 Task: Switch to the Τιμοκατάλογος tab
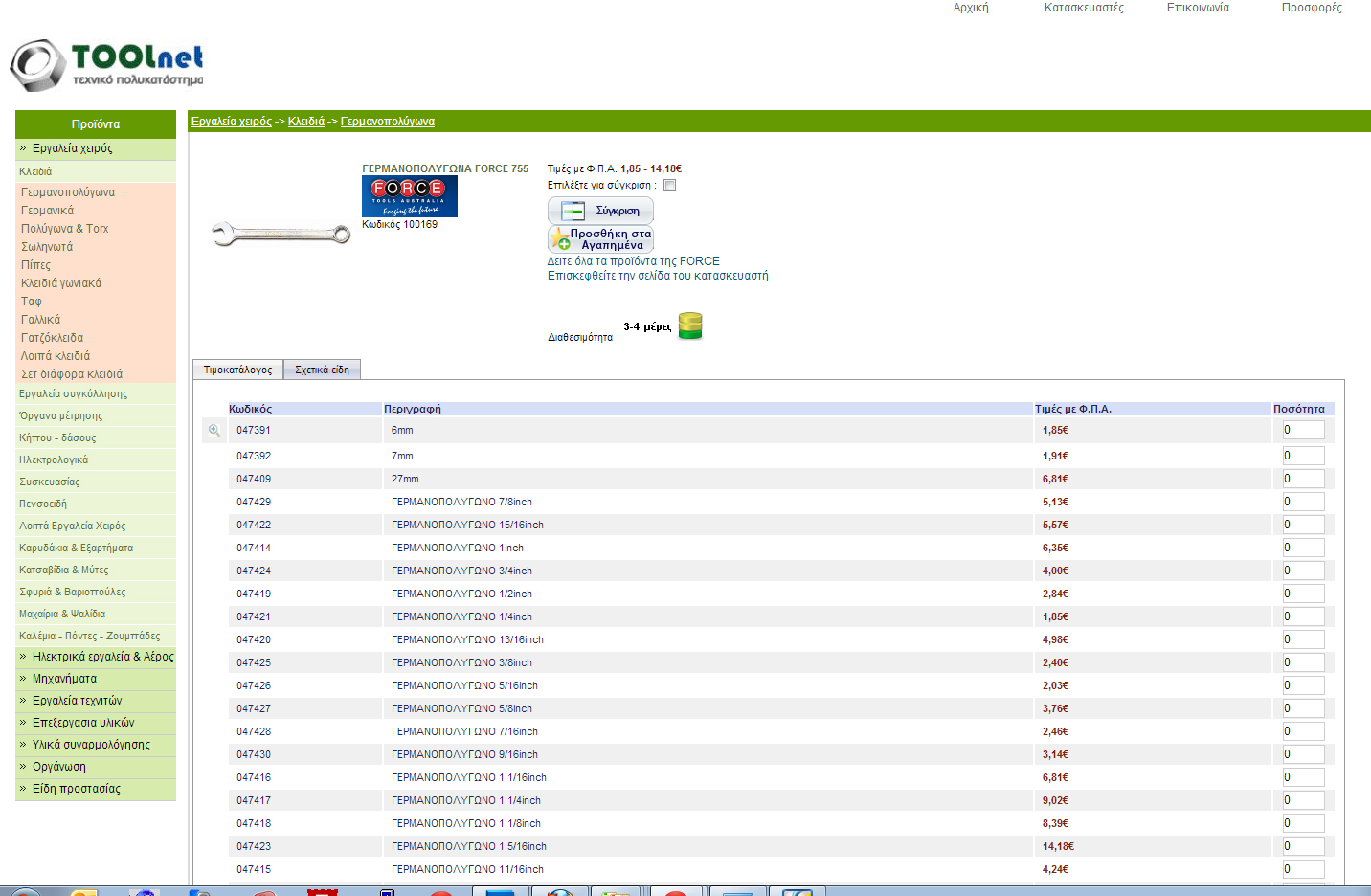click(x=237, y=370)
